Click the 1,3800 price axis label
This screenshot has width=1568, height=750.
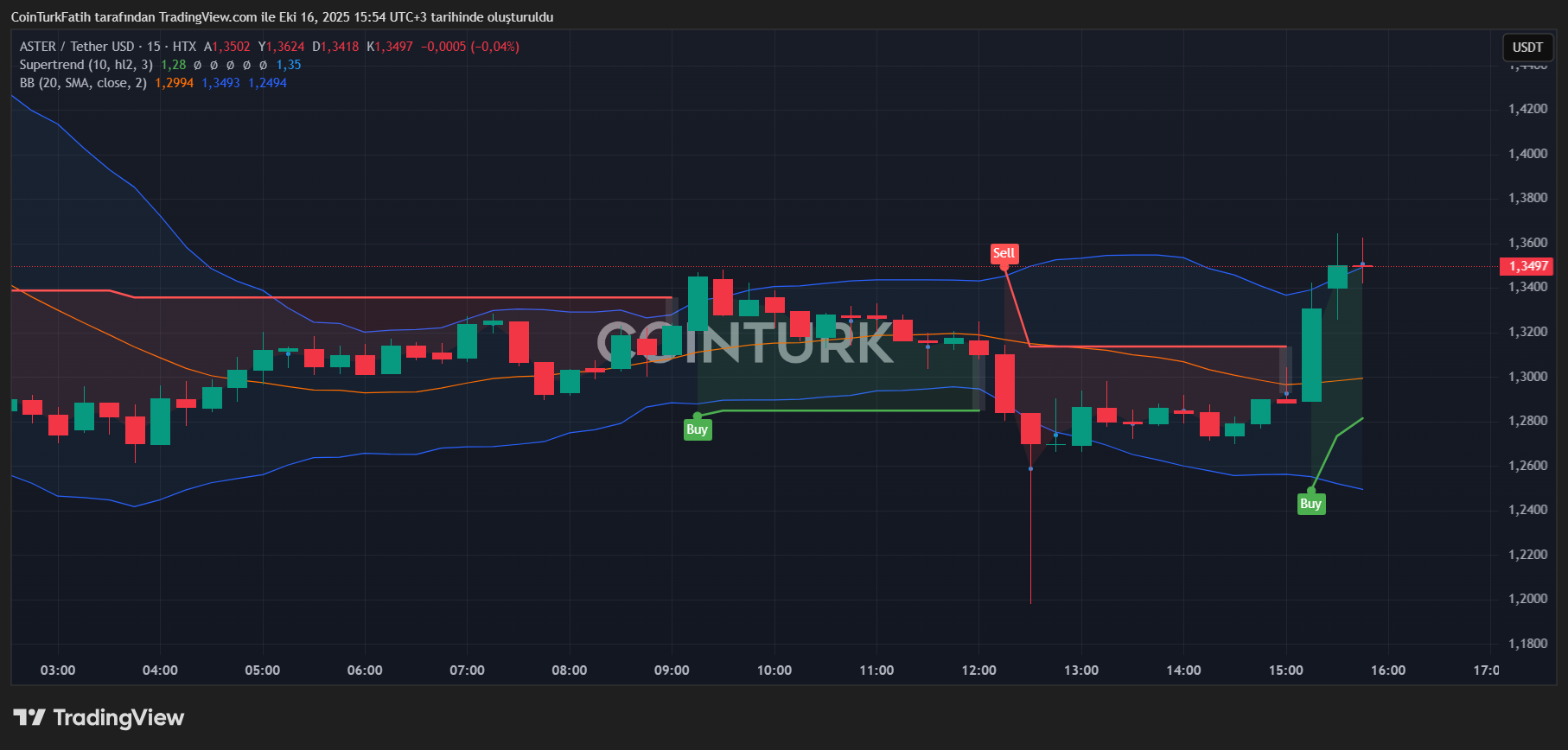click(1527, 198)
